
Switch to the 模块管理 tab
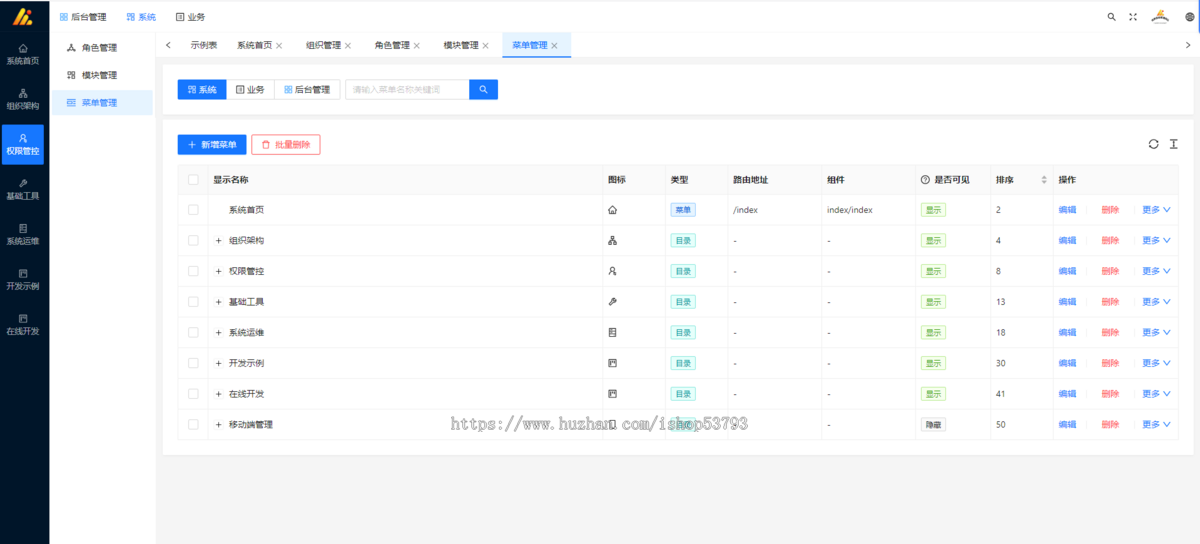[x=461, y=45]
